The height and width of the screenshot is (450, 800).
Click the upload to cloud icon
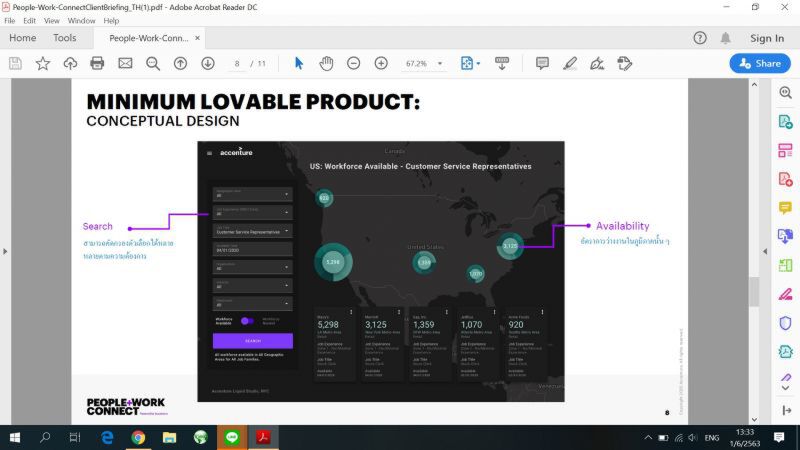point(70,63)
